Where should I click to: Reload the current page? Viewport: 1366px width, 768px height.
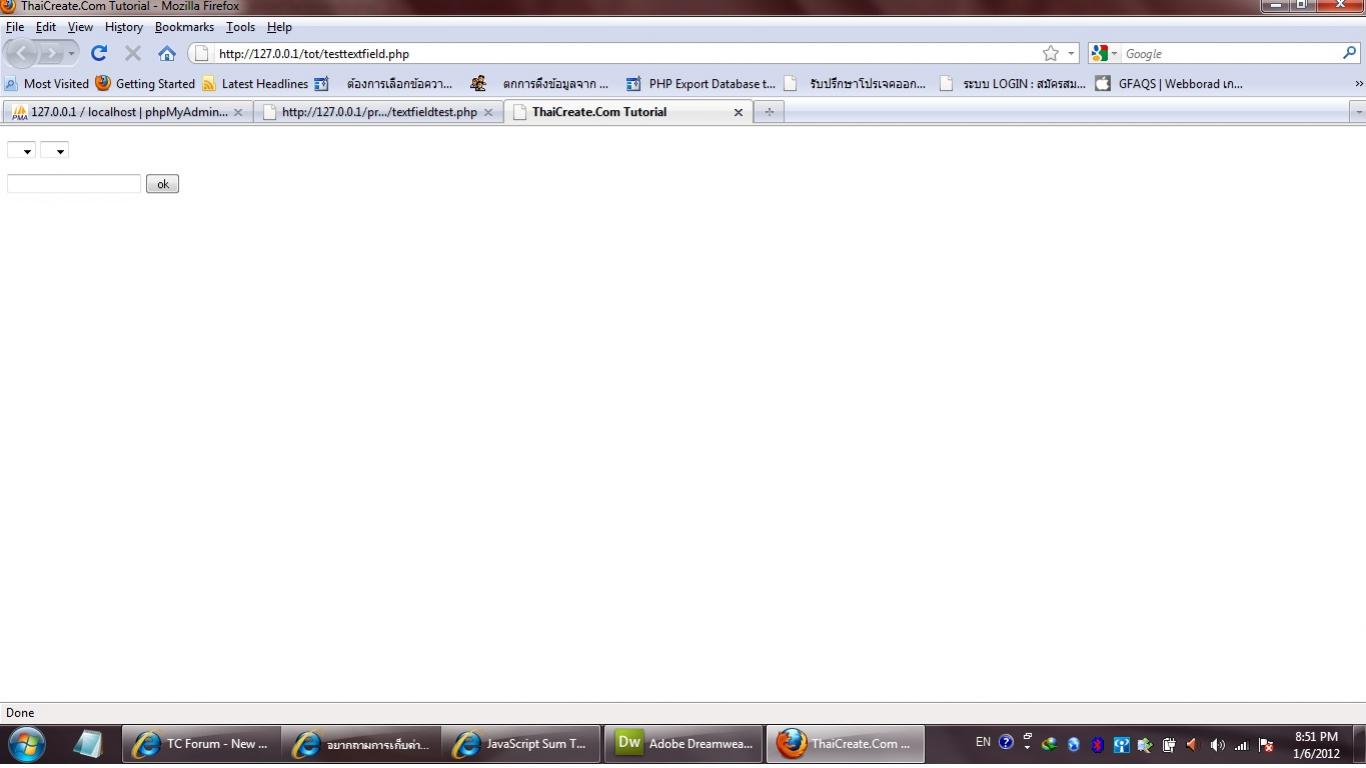98,54
